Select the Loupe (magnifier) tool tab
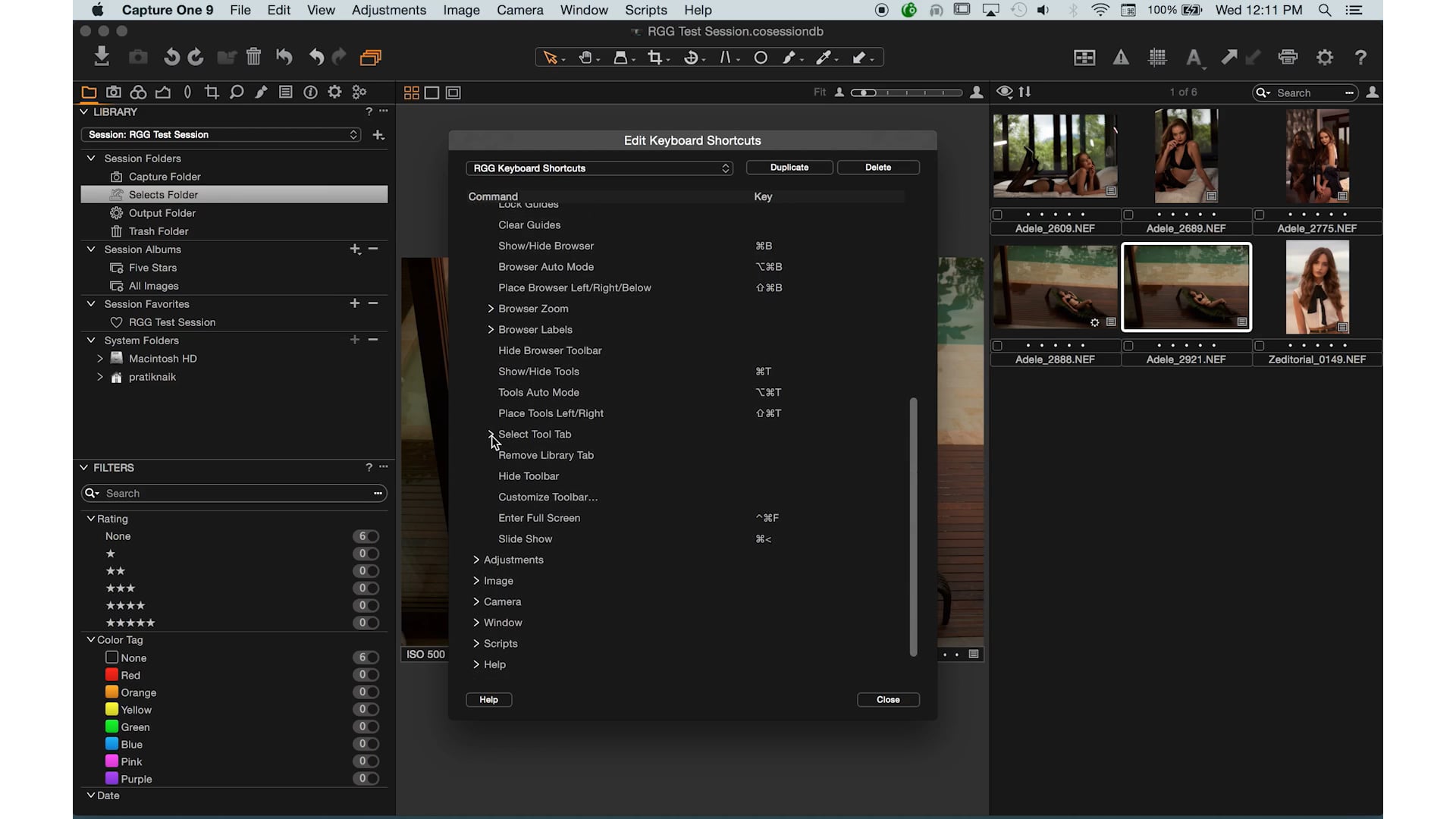 tap(237, 92)
